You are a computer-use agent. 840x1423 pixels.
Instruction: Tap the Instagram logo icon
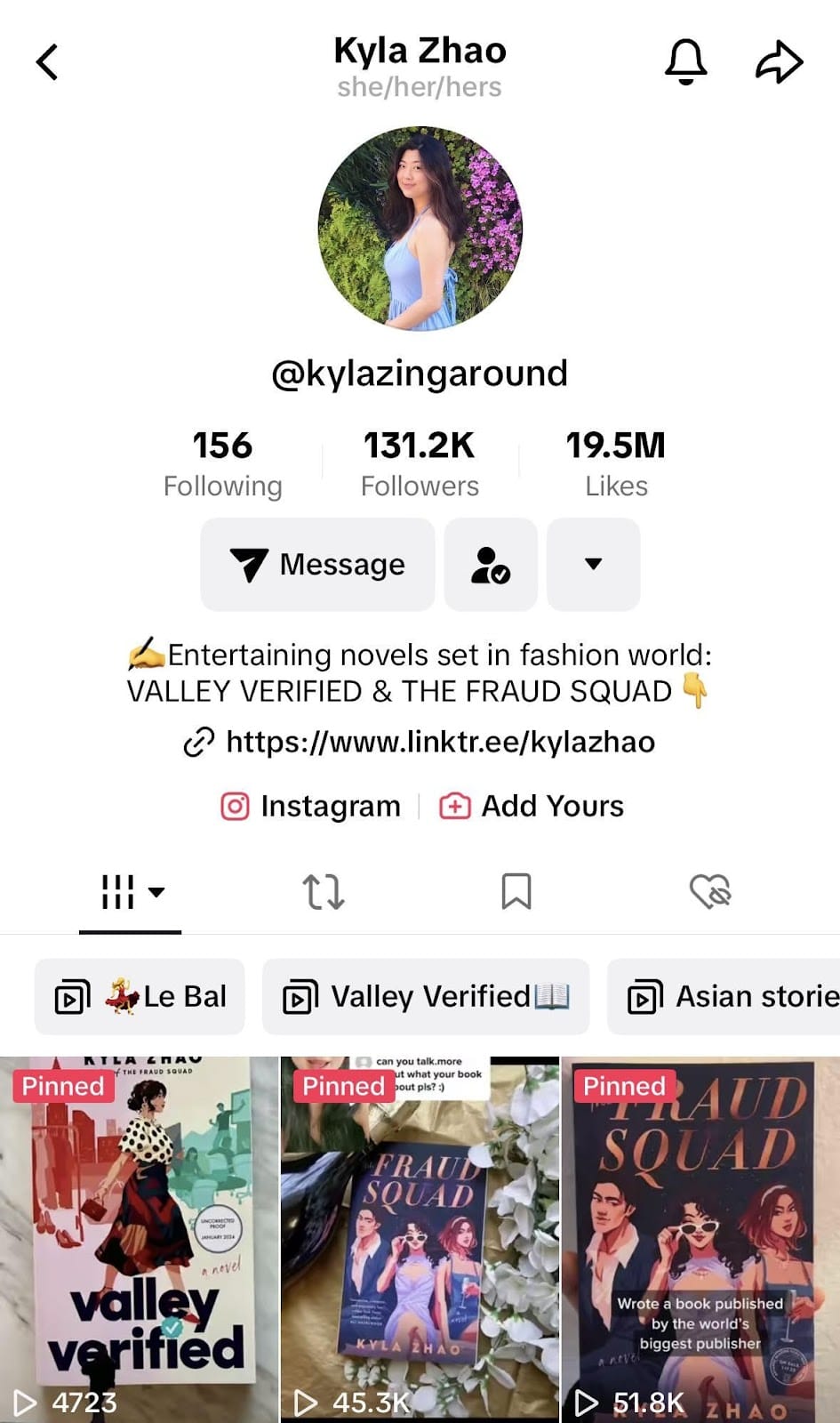click(235, 806)
